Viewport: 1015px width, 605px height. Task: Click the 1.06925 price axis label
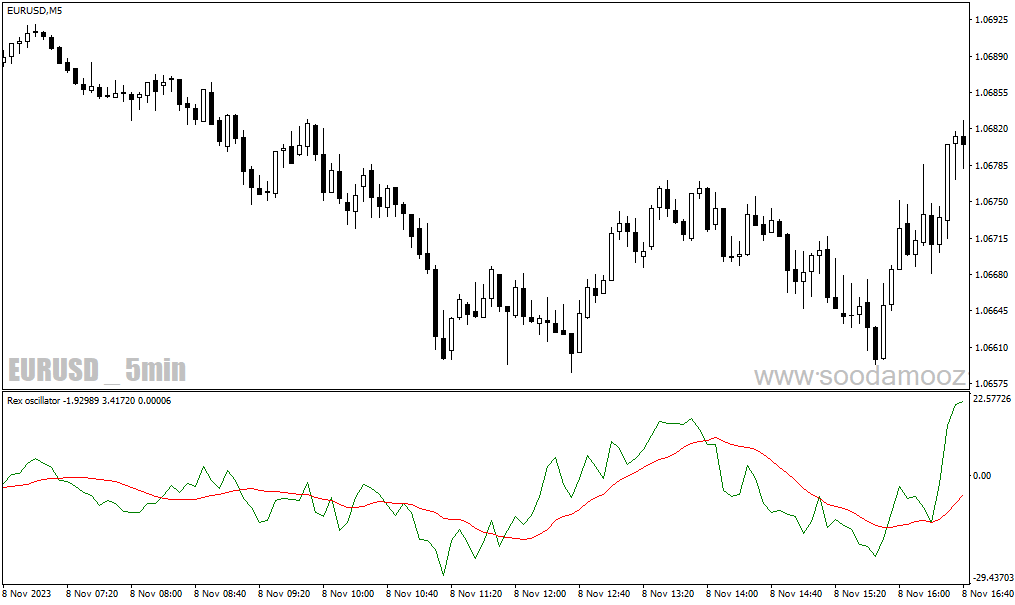pyautogui.click(x=991, y=19)
